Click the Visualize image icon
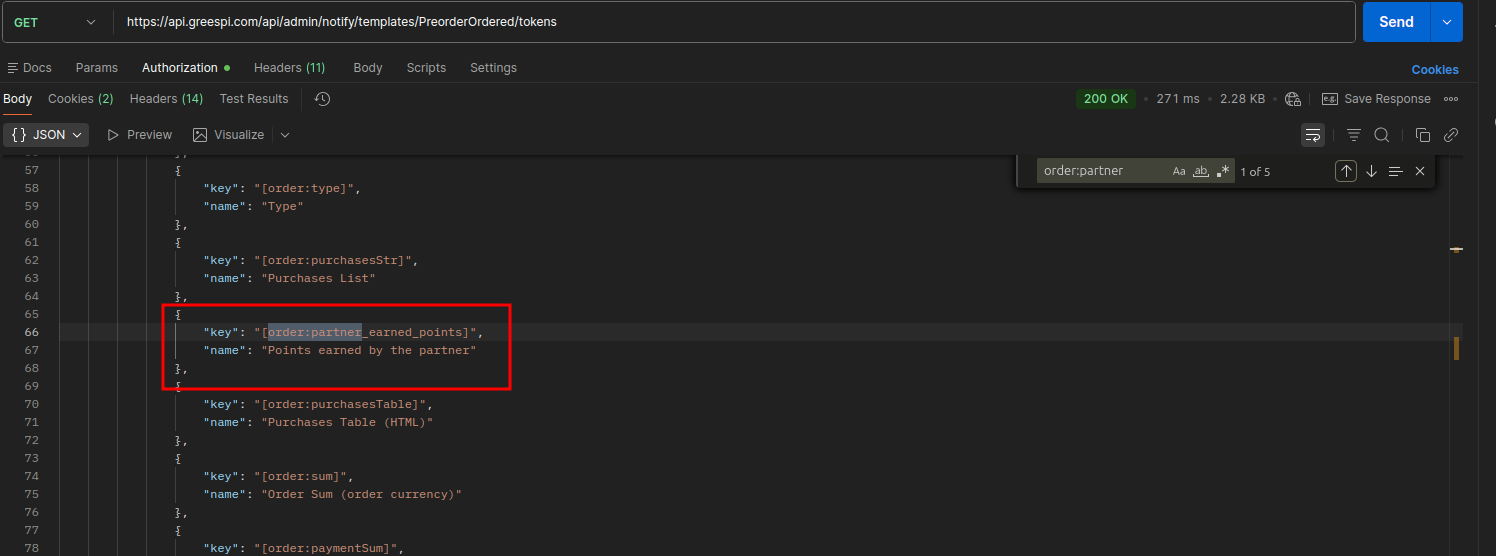 [x=200, y=135]
